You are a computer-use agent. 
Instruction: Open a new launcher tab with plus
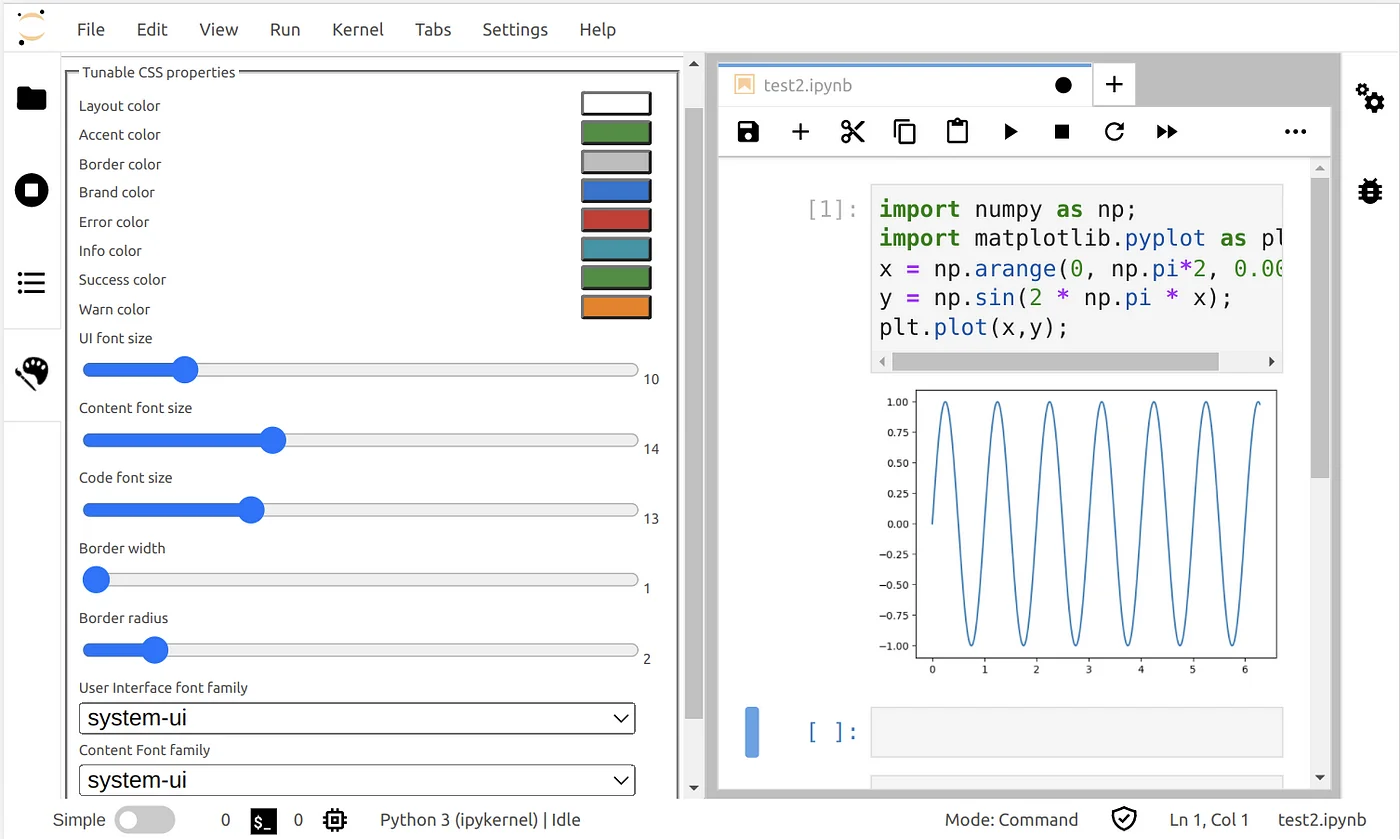click(x=1114, y=85)
